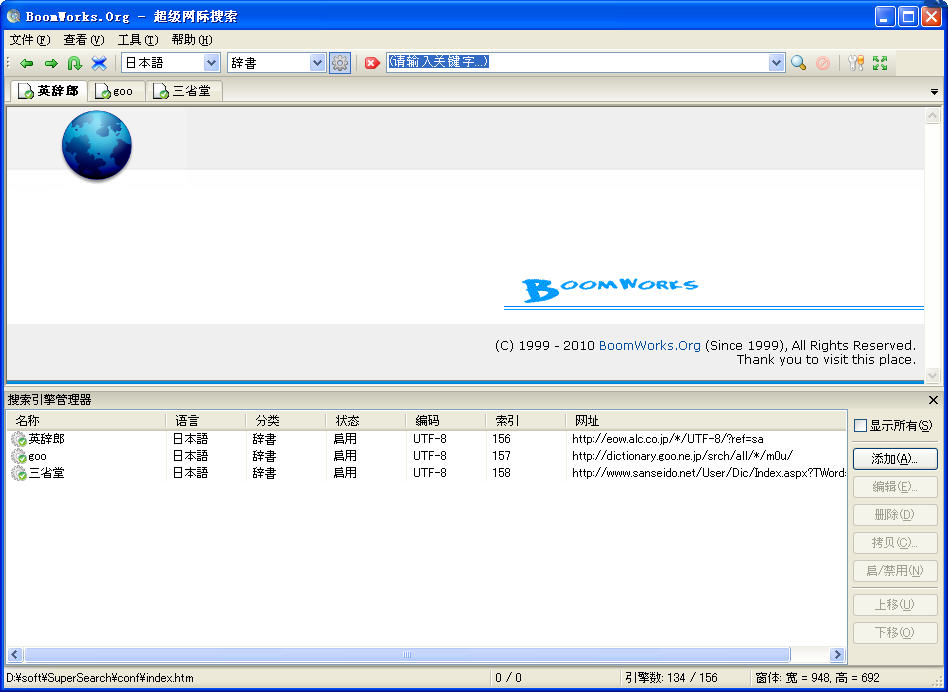Click the green forward arrow icon

51,63
